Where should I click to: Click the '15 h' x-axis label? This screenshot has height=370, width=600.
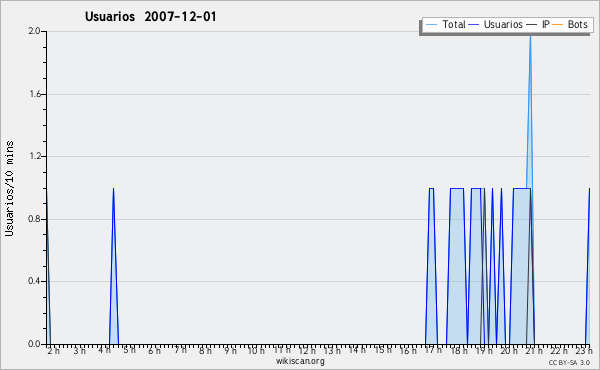tap(383, 350)
